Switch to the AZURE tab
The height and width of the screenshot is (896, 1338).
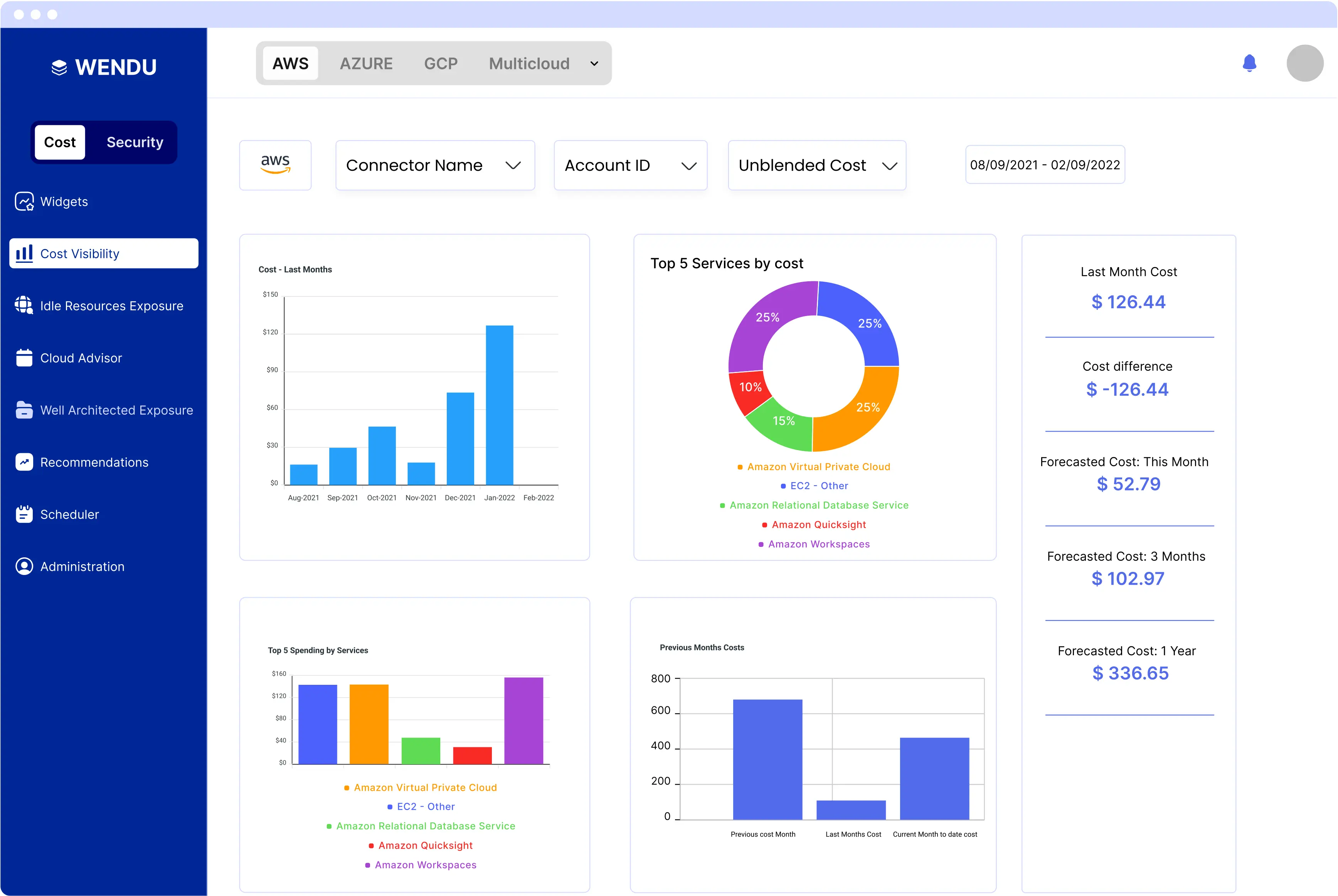click(366, 64)
